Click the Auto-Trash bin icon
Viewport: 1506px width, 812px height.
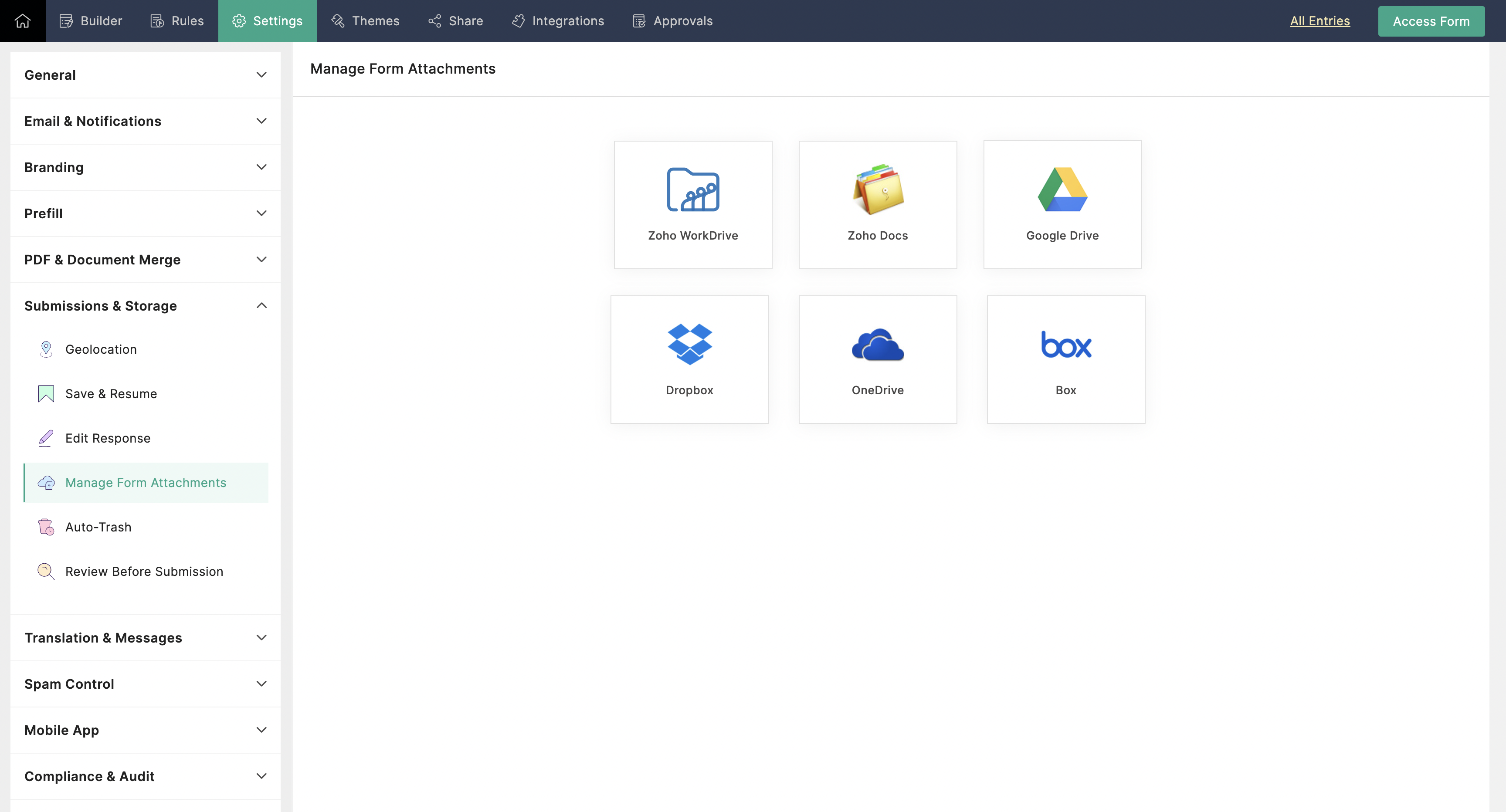pos(46,527)
